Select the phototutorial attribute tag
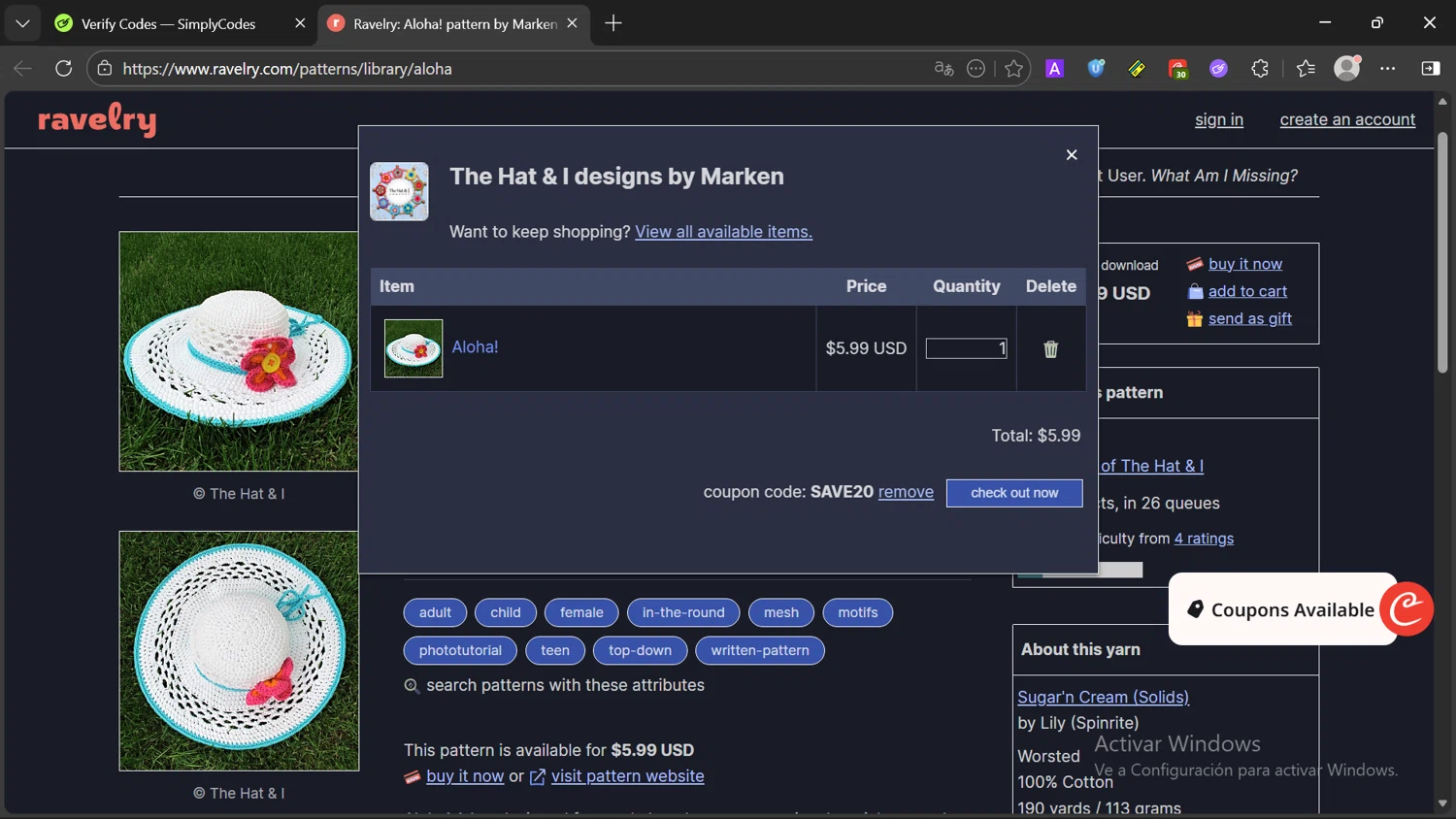The image size is (1456, 819). pos(460,650)
